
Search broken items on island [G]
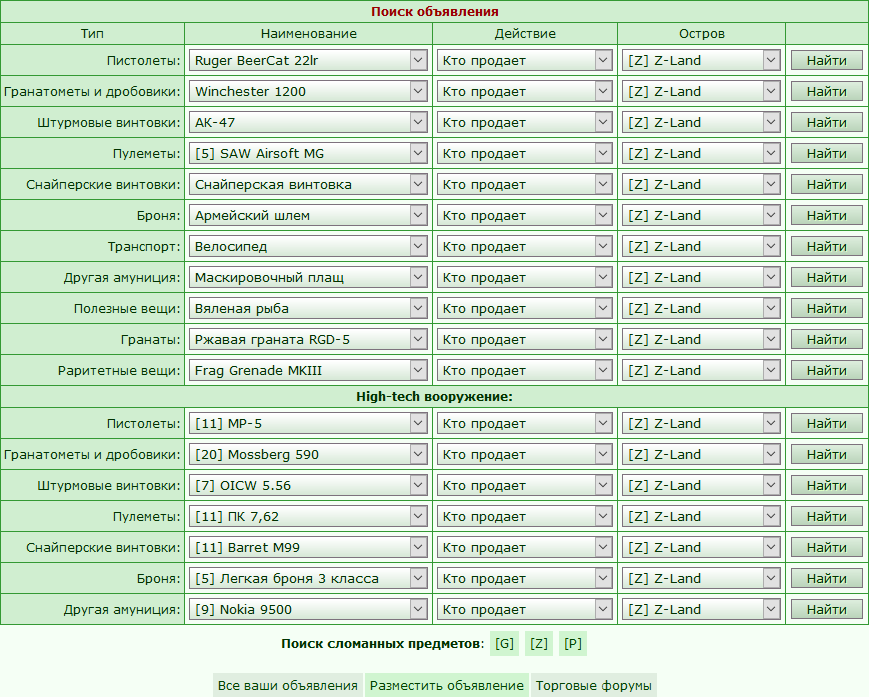(x=505, y=643)
